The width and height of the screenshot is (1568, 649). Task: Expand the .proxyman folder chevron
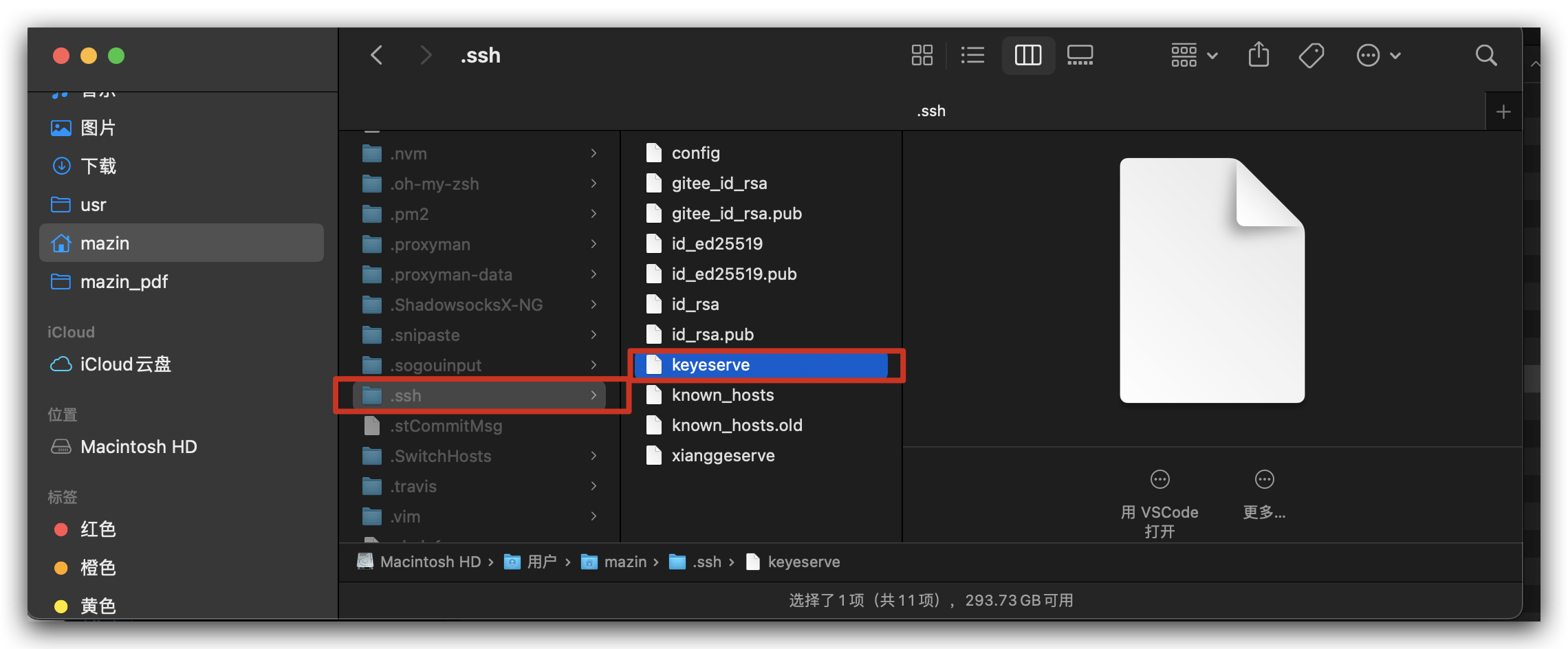pos(594,244)
